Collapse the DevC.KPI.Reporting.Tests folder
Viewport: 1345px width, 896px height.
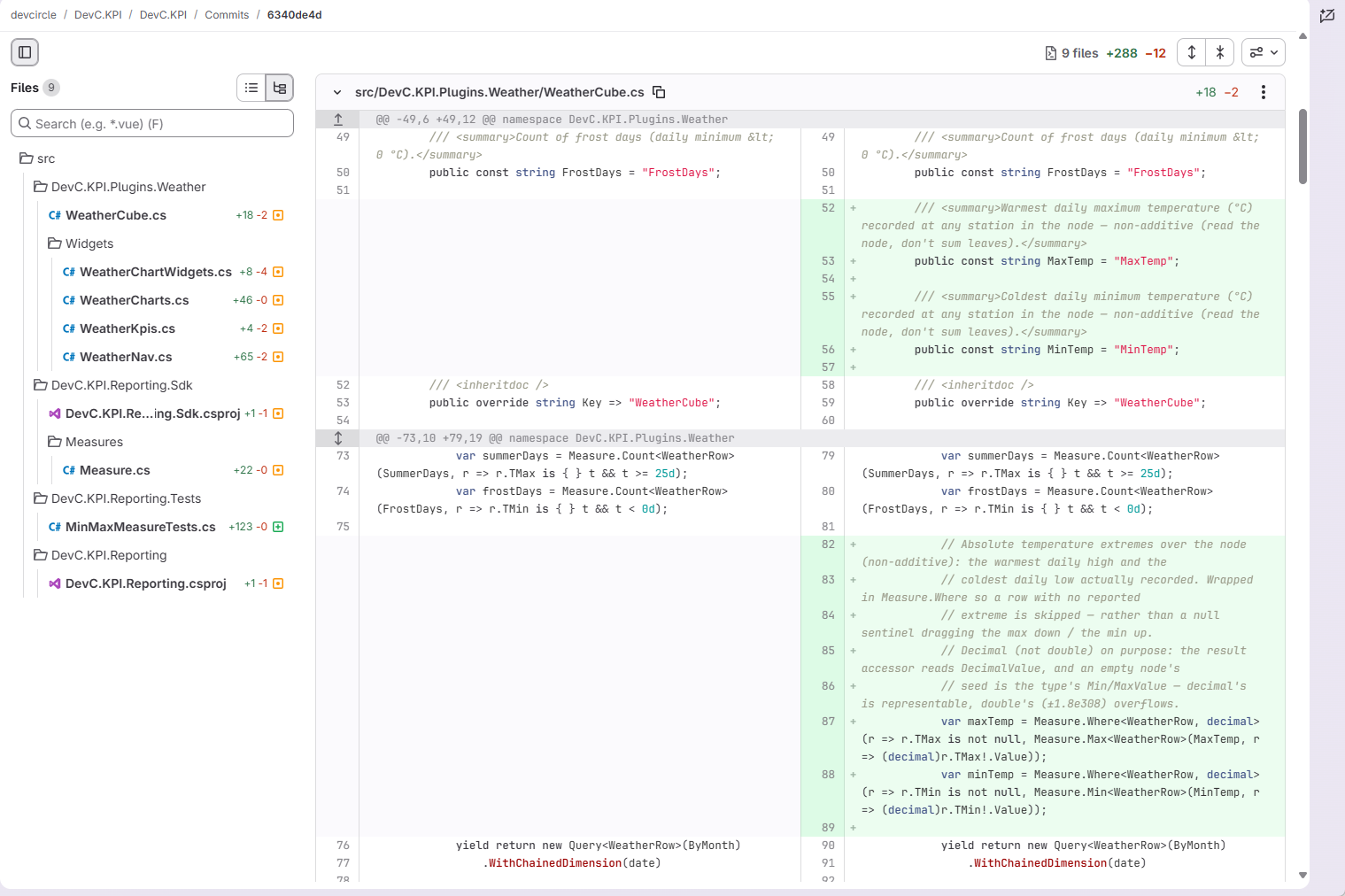118,498
